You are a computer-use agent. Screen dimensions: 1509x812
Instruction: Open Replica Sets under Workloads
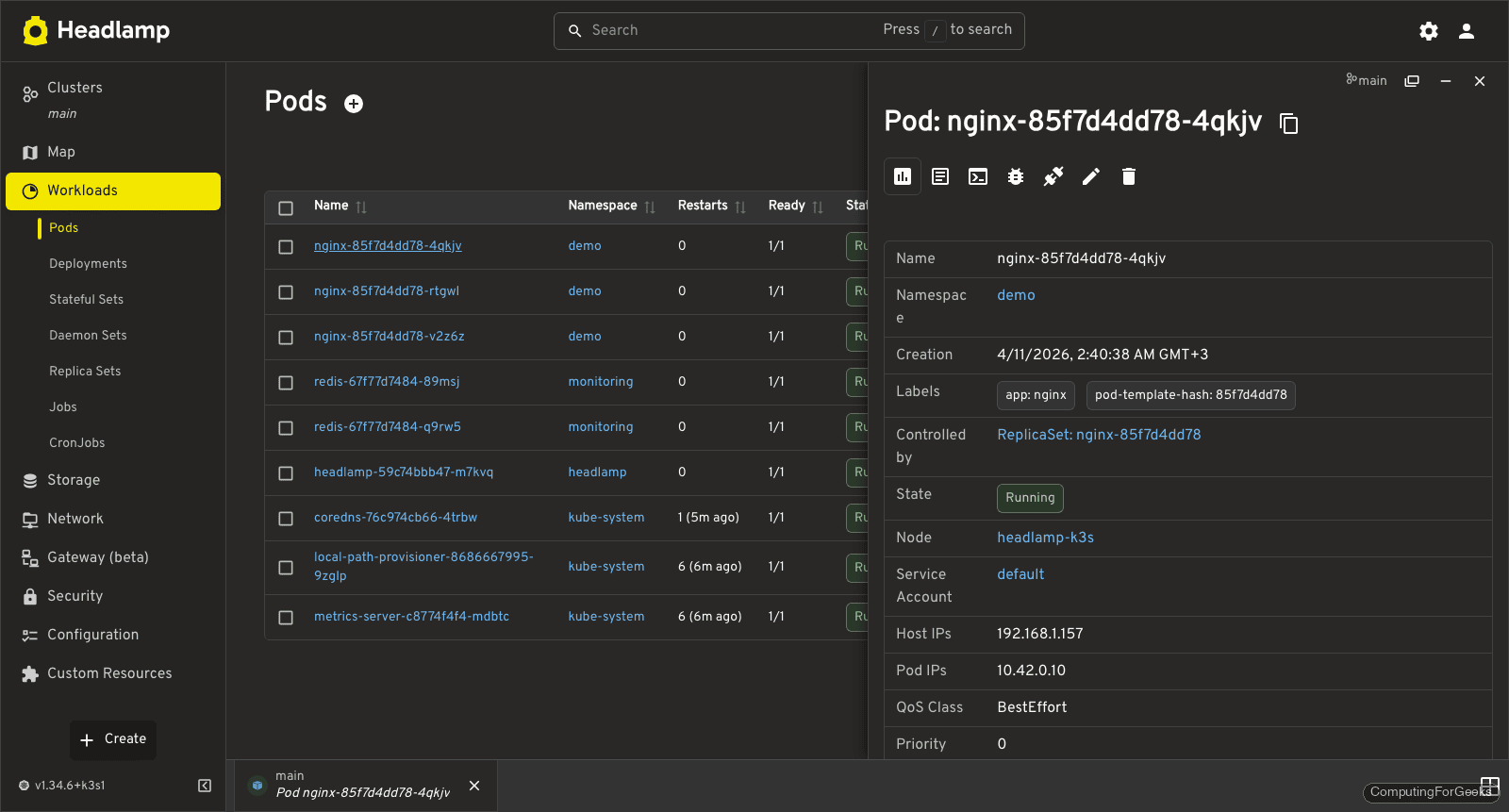[85, 372]
